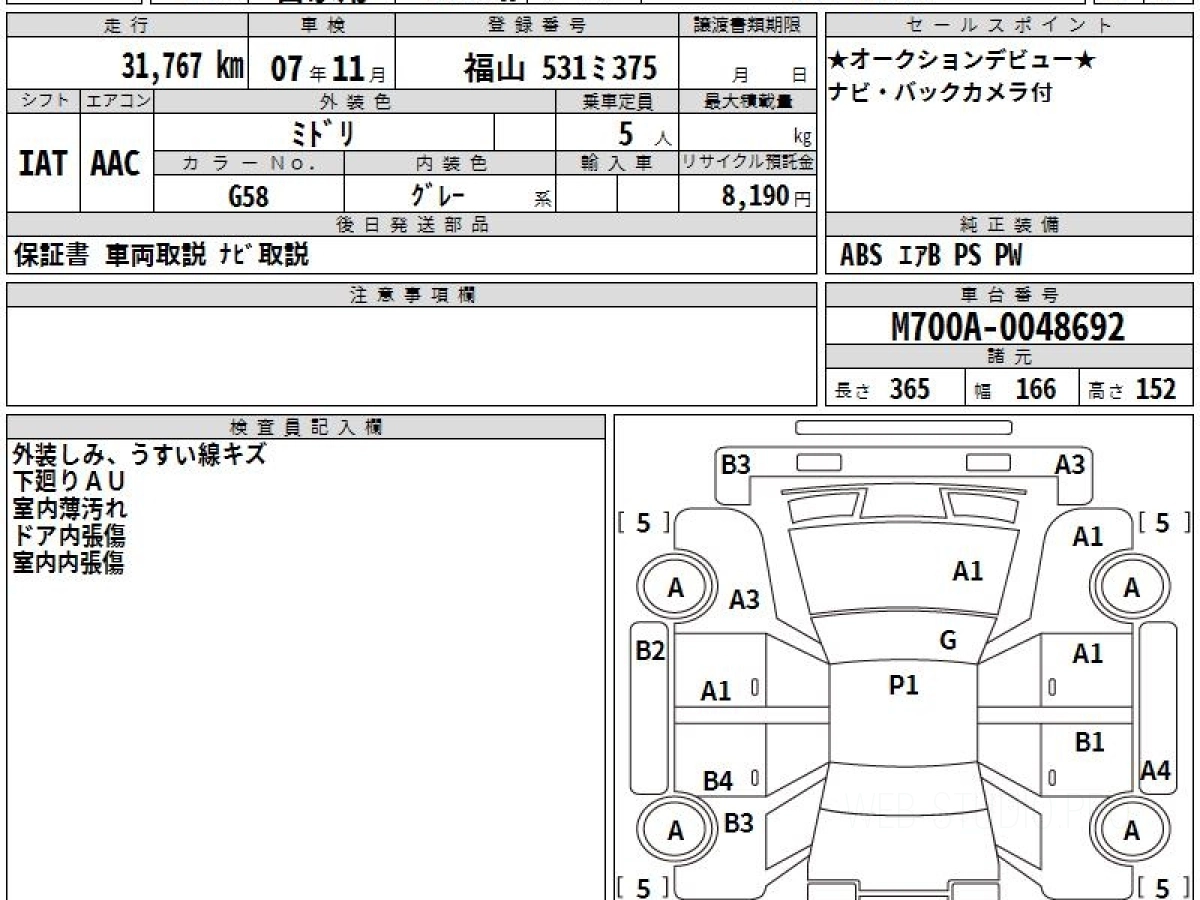Click the A1 mark beside the B2 sill
The image size is (1200, 900).
pos(716,691)
